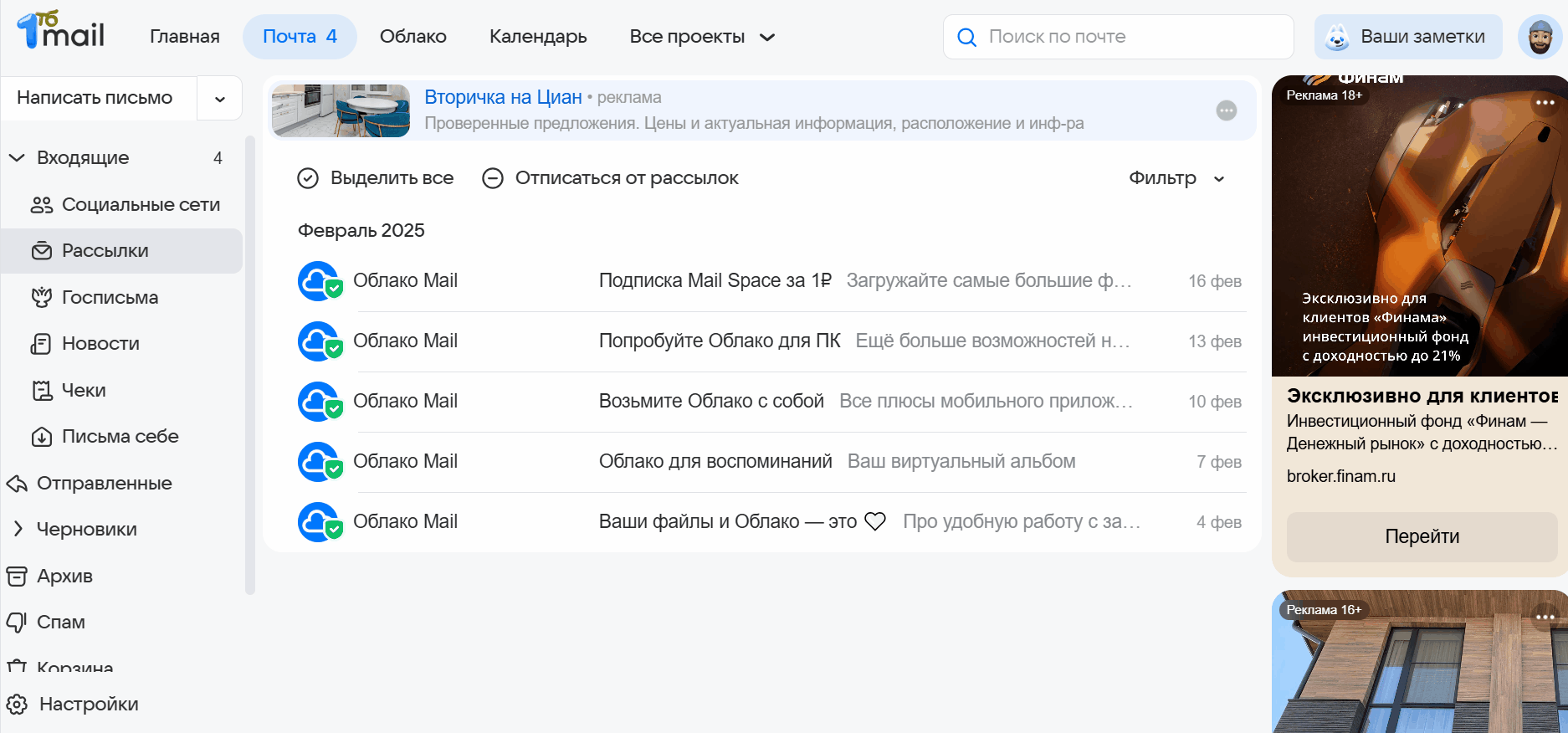Toggle Выделить все
1568x733 pixels.
(376, 178)
